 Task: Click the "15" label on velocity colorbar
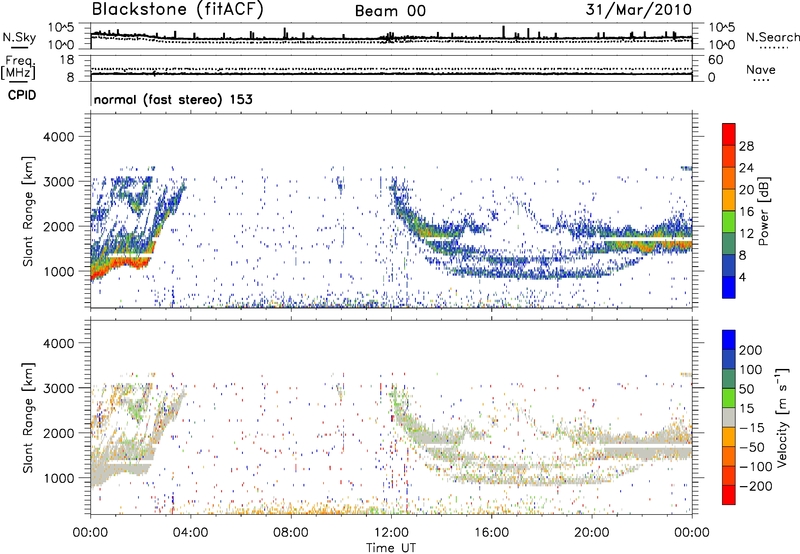pyautogui.click(x=746, y=409)
